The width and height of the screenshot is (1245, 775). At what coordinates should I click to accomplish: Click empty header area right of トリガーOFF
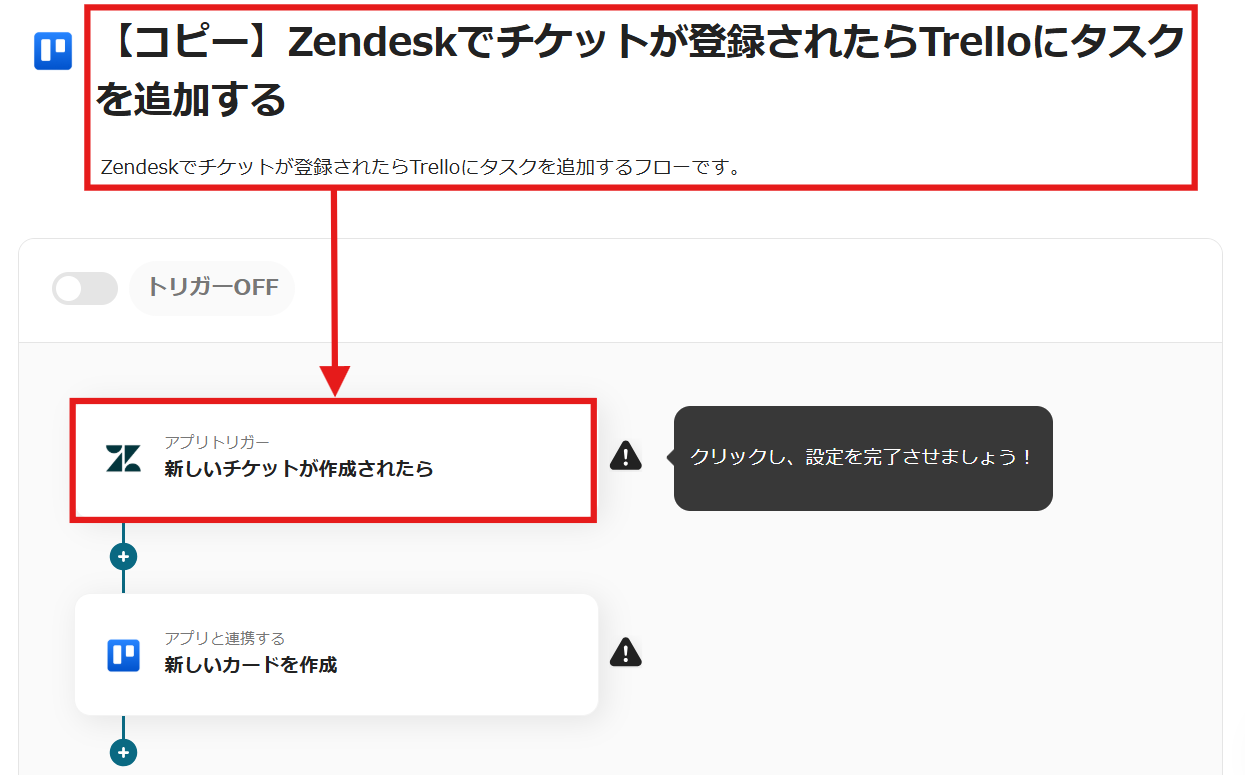[x=750, y=289]
